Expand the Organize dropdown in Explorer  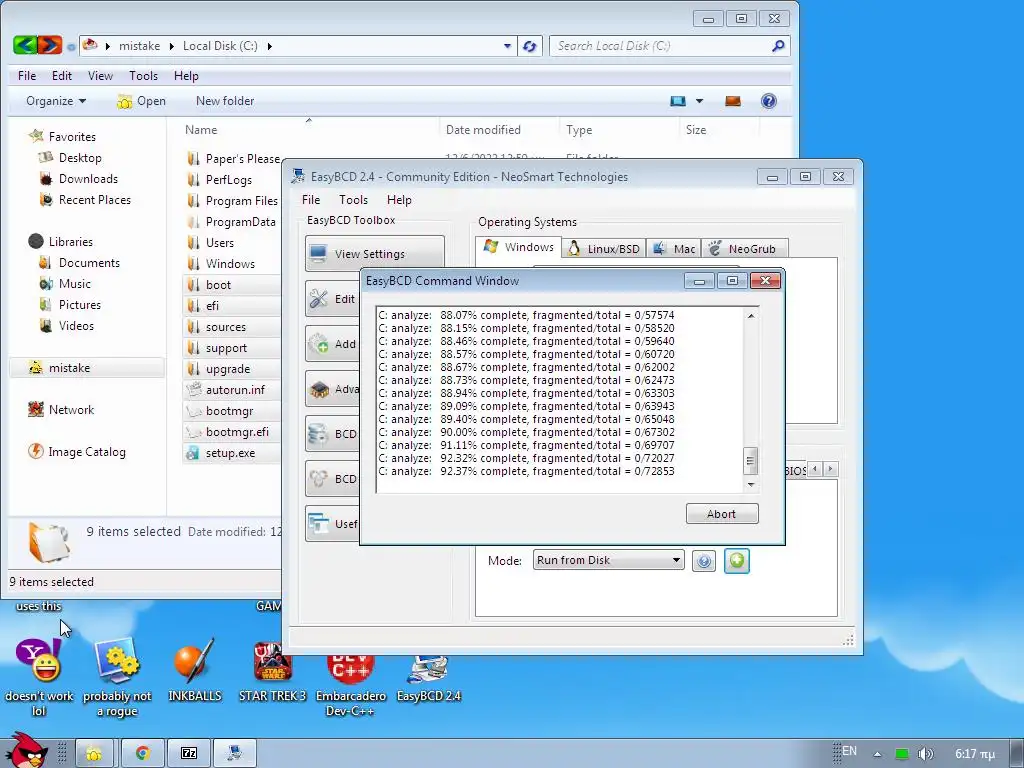tap(56, 101)
